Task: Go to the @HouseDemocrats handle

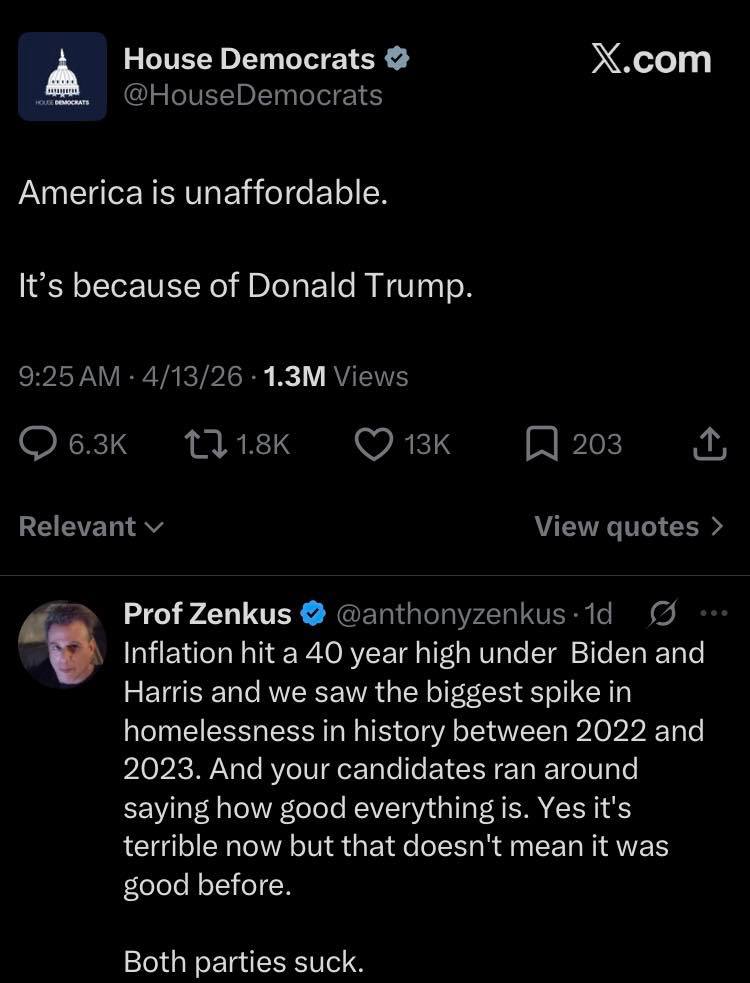Action: [252, 95]
